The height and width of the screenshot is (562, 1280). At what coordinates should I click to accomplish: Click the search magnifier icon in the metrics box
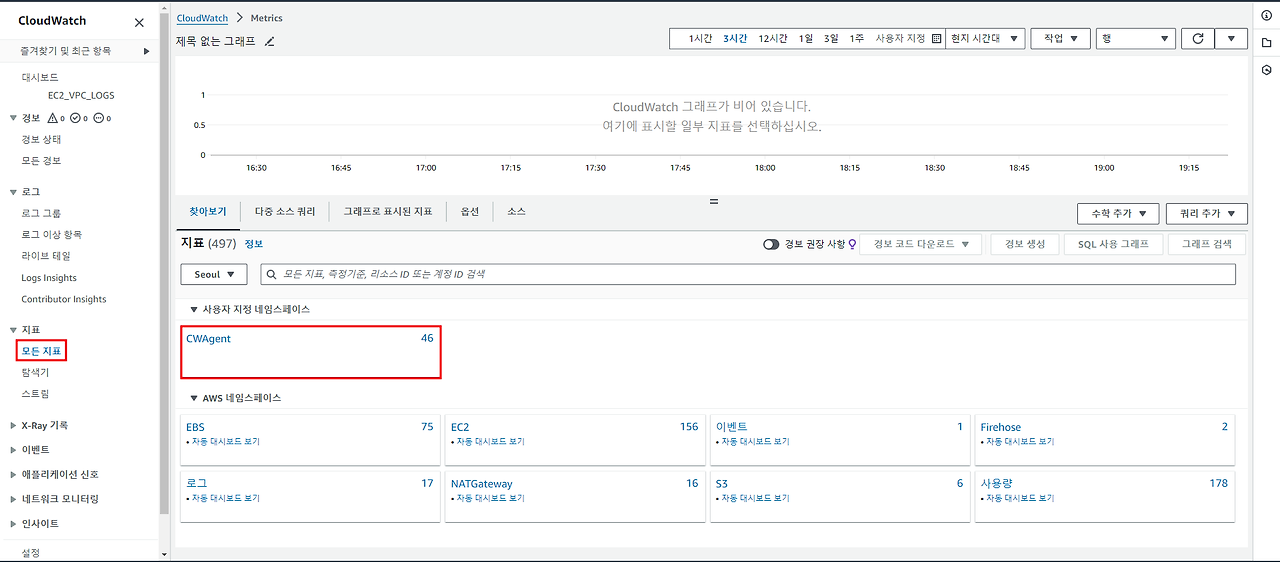click(x=270, y=274)
